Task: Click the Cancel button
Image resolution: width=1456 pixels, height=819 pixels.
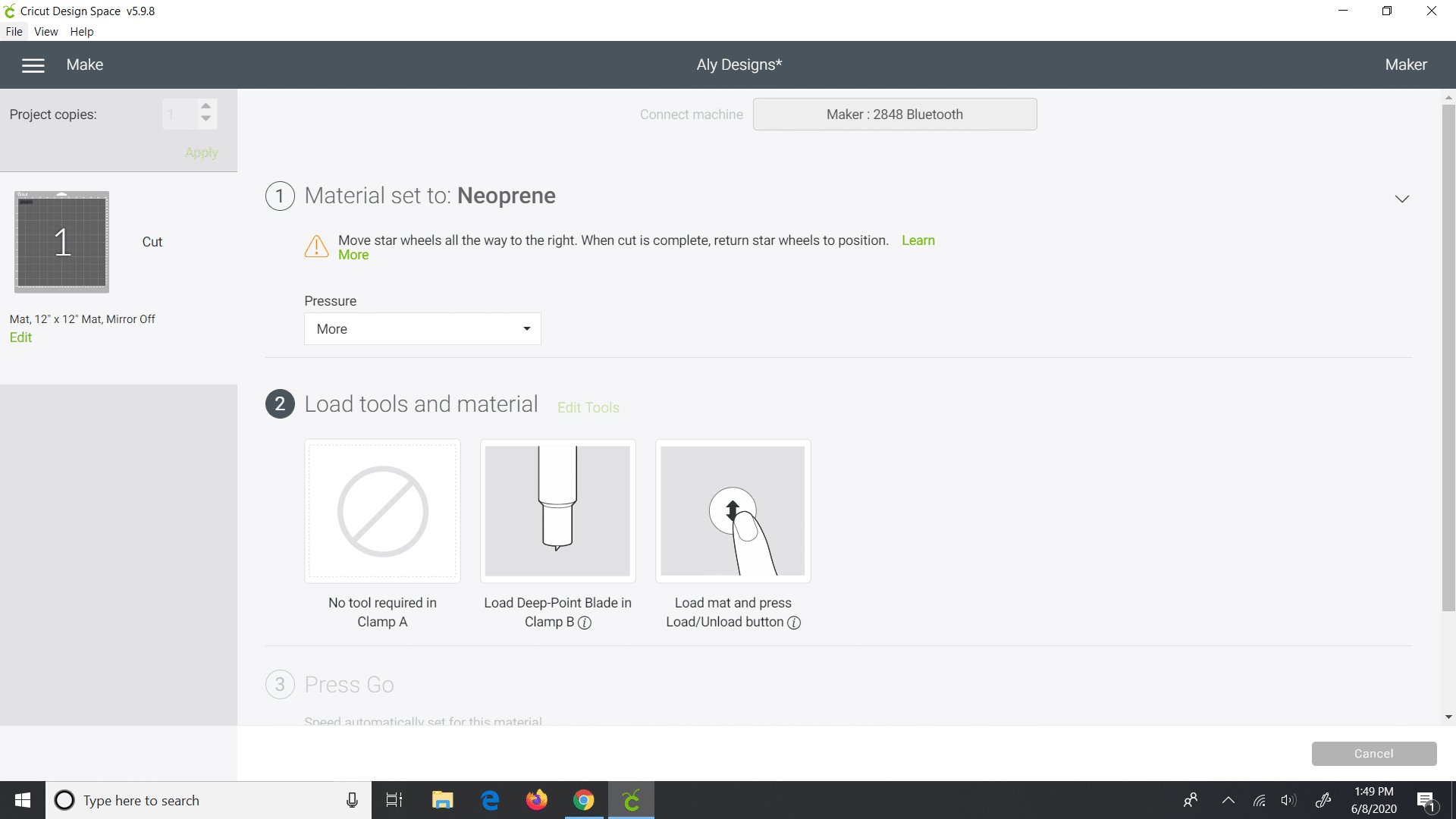Action: point(1373,754)
